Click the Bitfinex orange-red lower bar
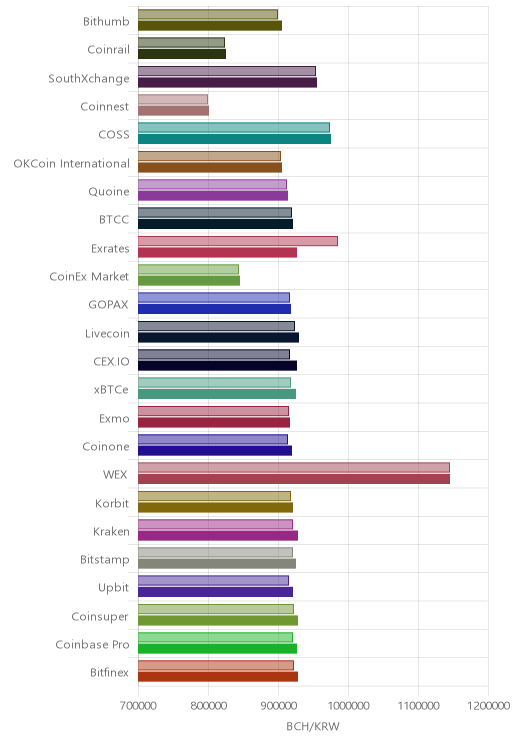The image size is (512, 744). (x=218, y=677)
